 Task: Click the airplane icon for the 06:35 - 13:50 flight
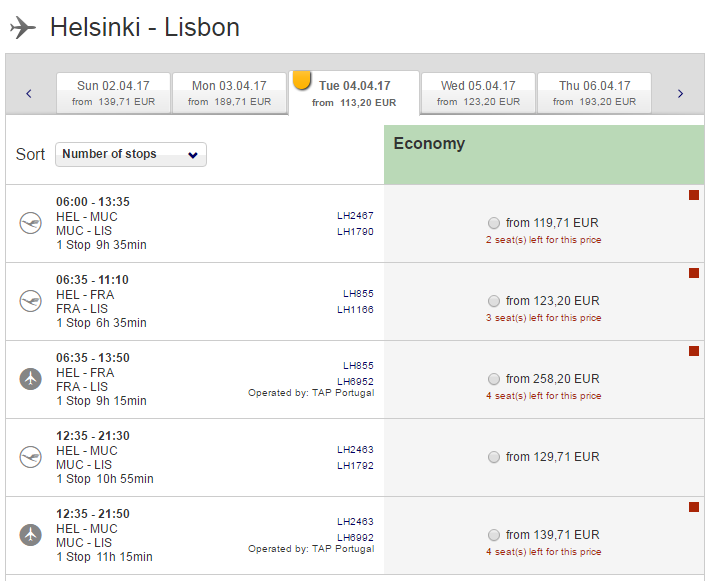click(x=30, y=379)
